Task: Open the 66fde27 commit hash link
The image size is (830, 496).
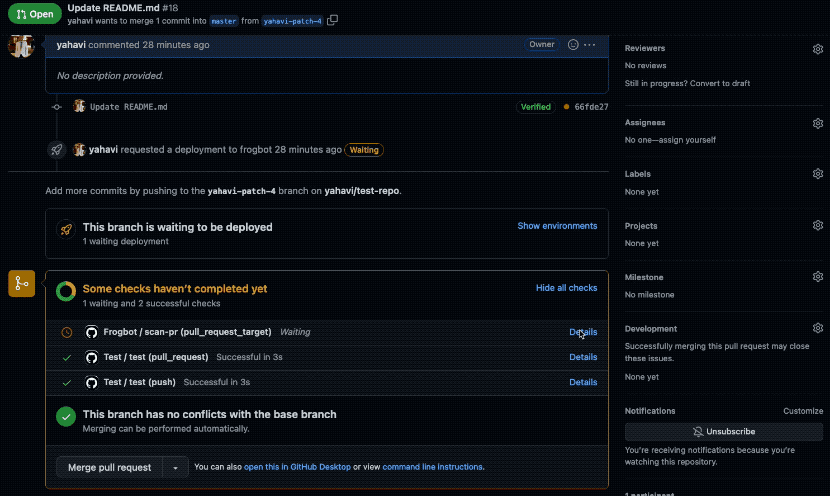Action: (x=591, y=107)
